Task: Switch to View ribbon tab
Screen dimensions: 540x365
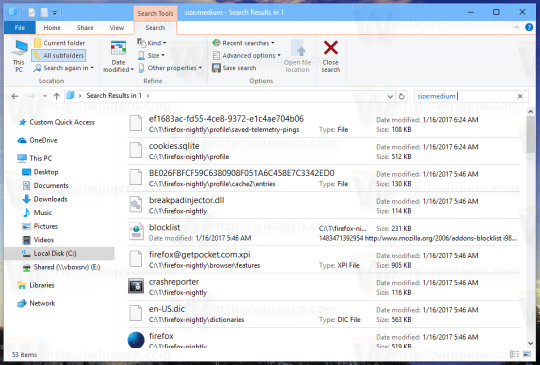Action: 117,28
